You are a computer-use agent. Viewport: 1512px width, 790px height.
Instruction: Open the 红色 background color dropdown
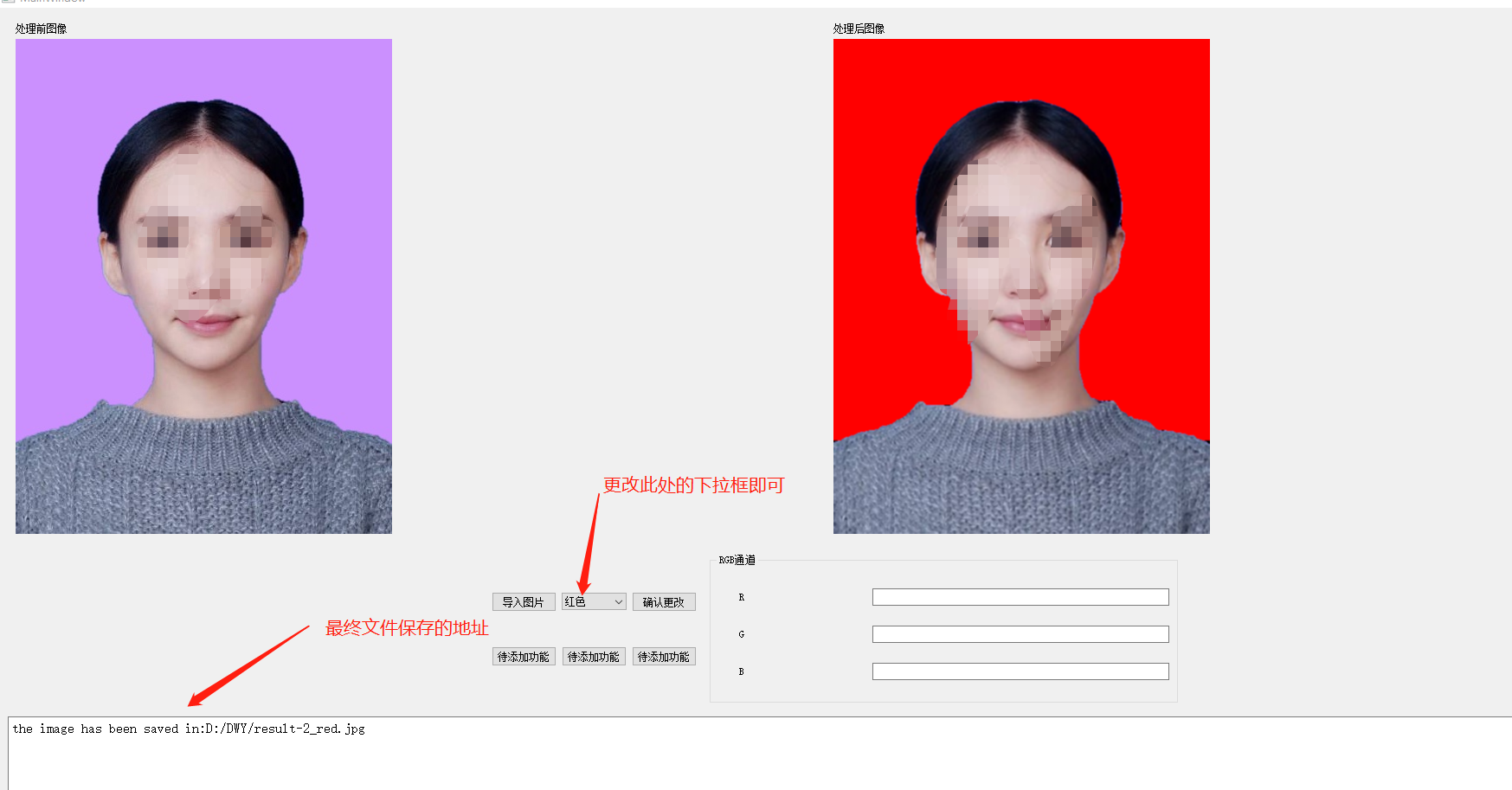[x=592, y=601]
